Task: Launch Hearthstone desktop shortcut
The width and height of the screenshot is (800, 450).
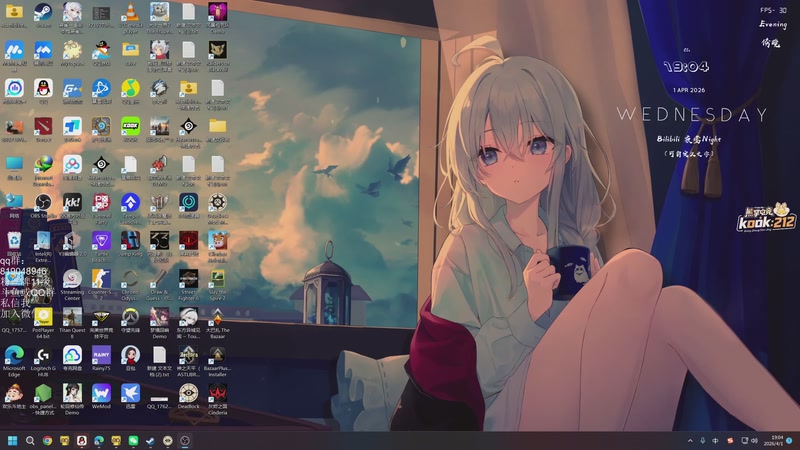Action: [101, 130]
